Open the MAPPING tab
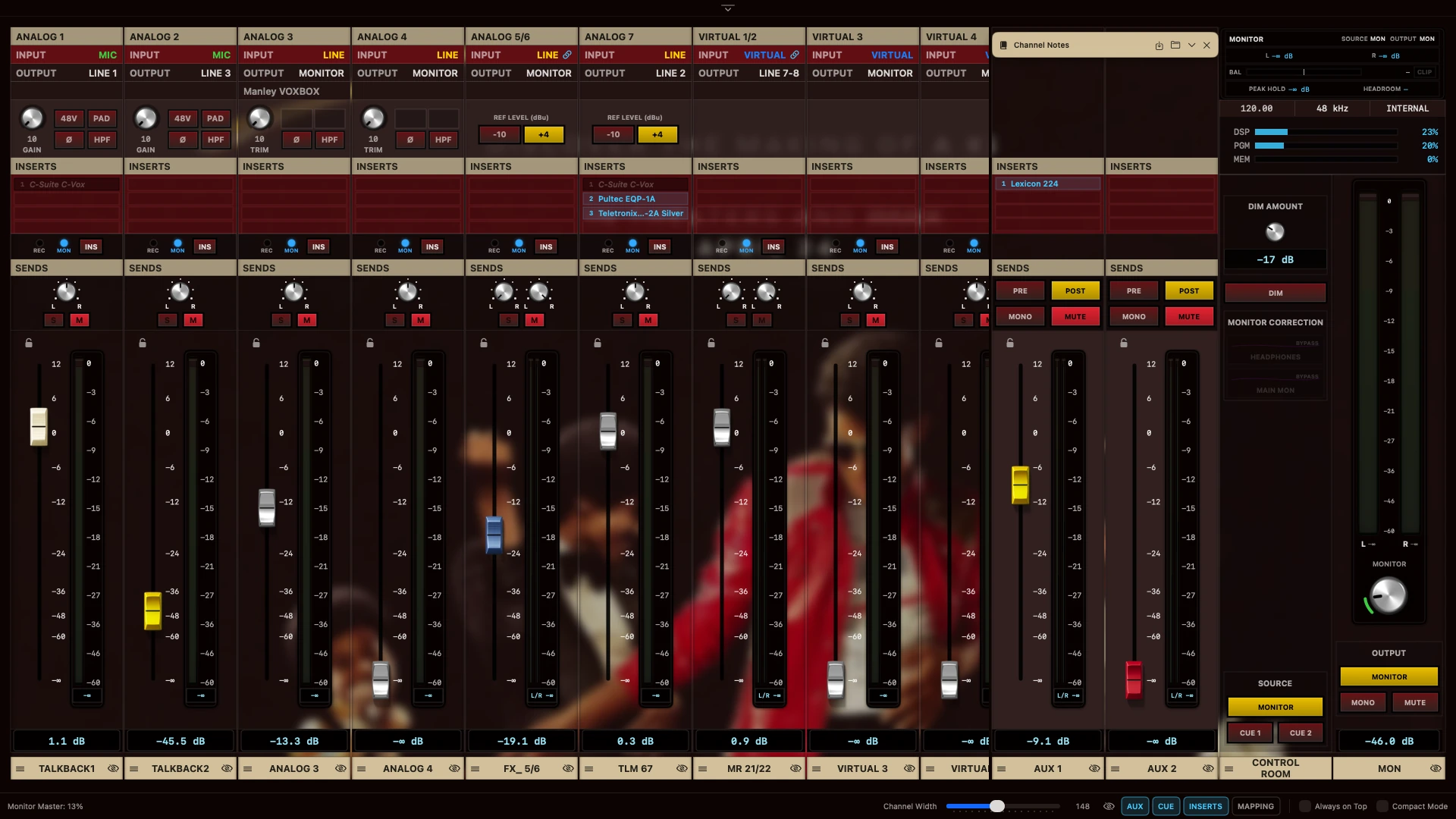This screenshot has height=819, width=1456. (1256, 806)
